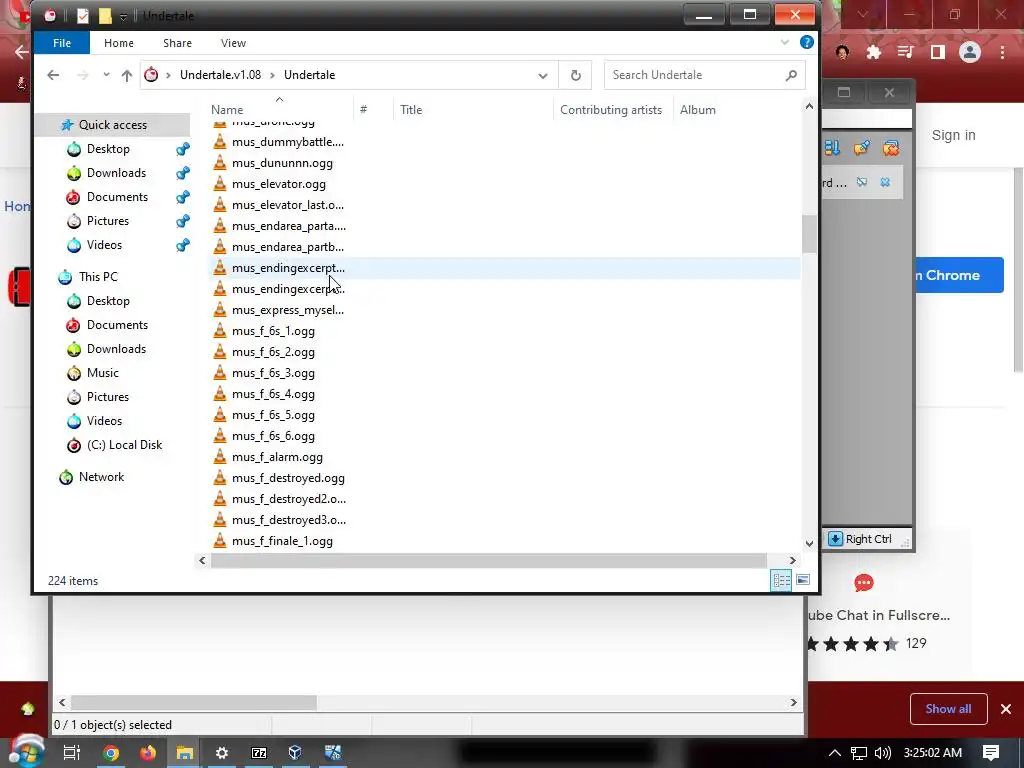Open Chrome three-dot menu
Screen dimensions: 1024x768
[1002, 52]
